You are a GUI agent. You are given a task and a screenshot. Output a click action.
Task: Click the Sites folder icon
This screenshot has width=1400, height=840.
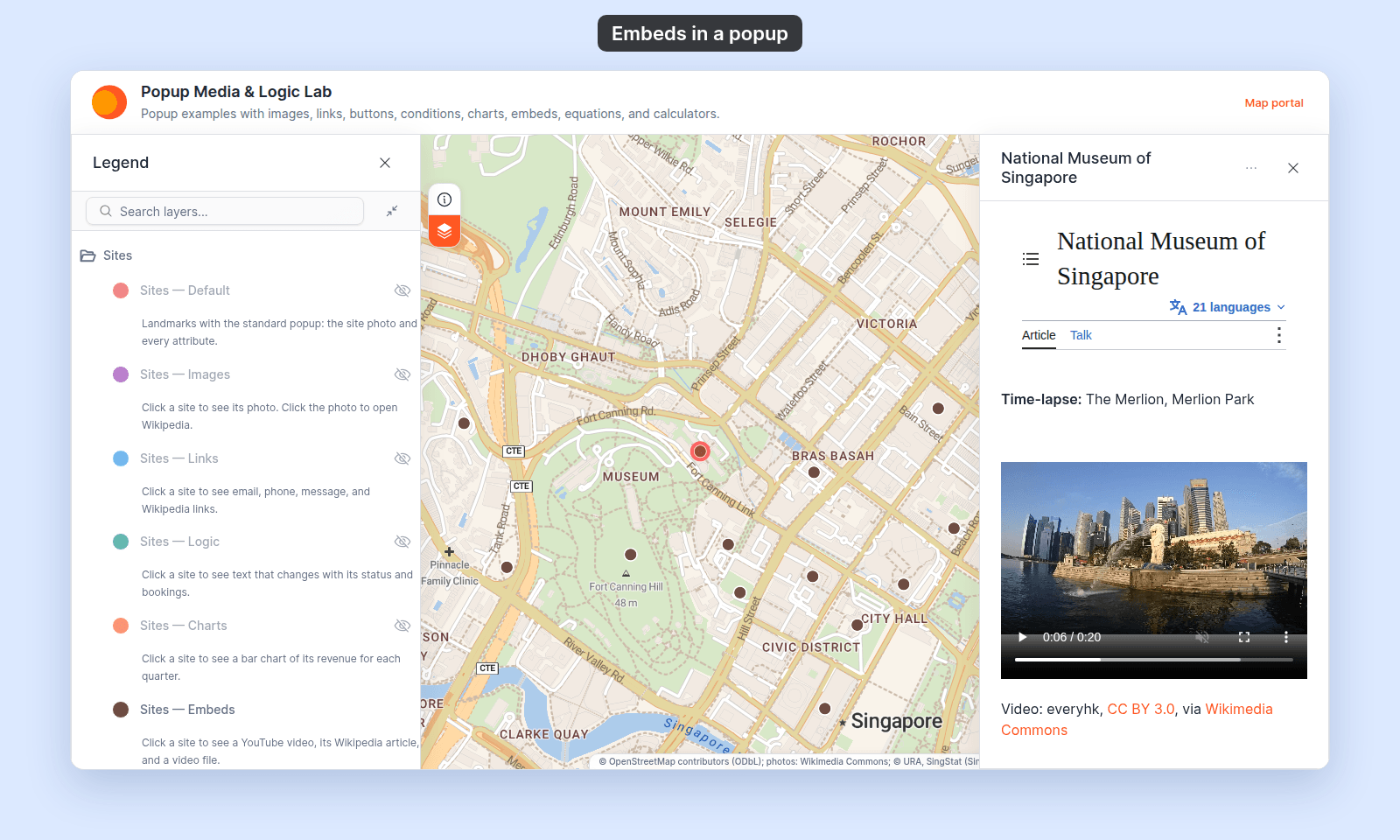[x=87, y=255]
